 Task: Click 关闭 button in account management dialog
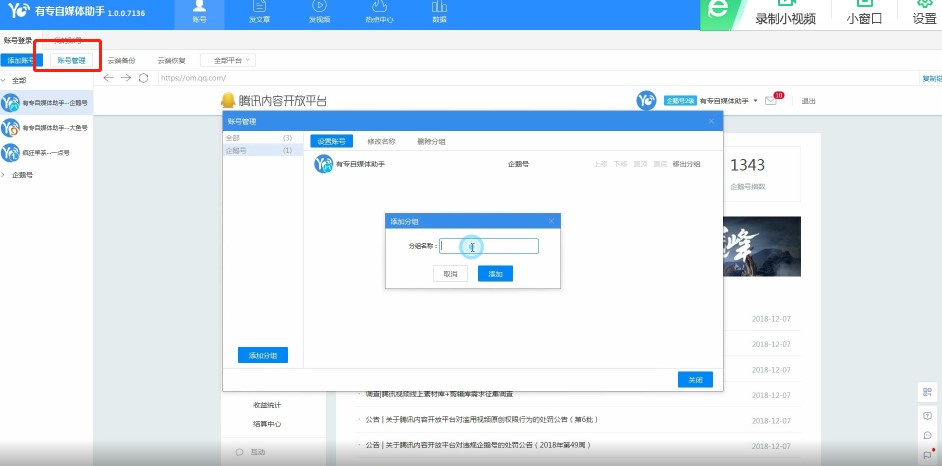(x=695, y=380)
